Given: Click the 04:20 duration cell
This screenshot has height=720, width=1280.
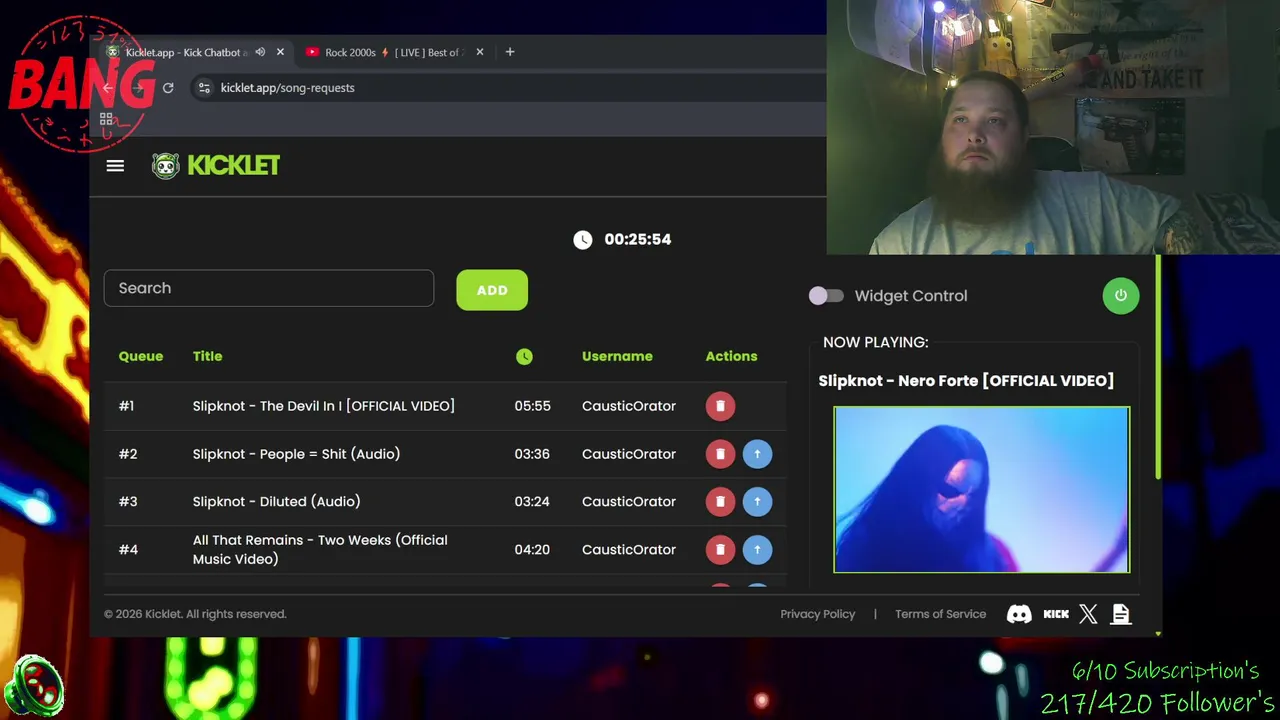Looking at the screenshot, I should pos(532,549).
